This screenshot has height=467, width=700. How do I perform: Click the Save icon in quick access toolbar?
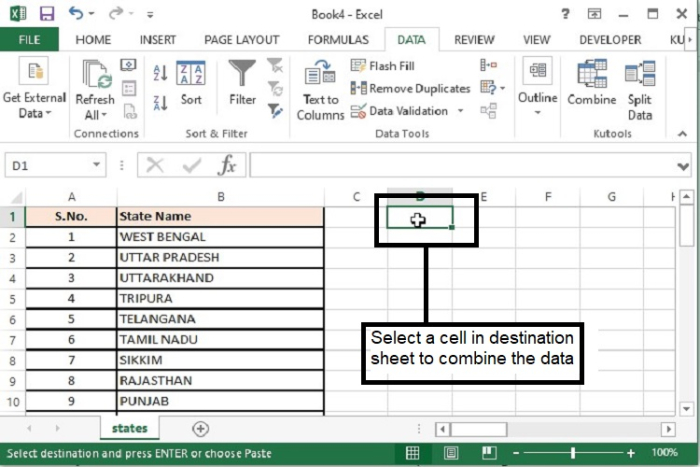(47, 14)
